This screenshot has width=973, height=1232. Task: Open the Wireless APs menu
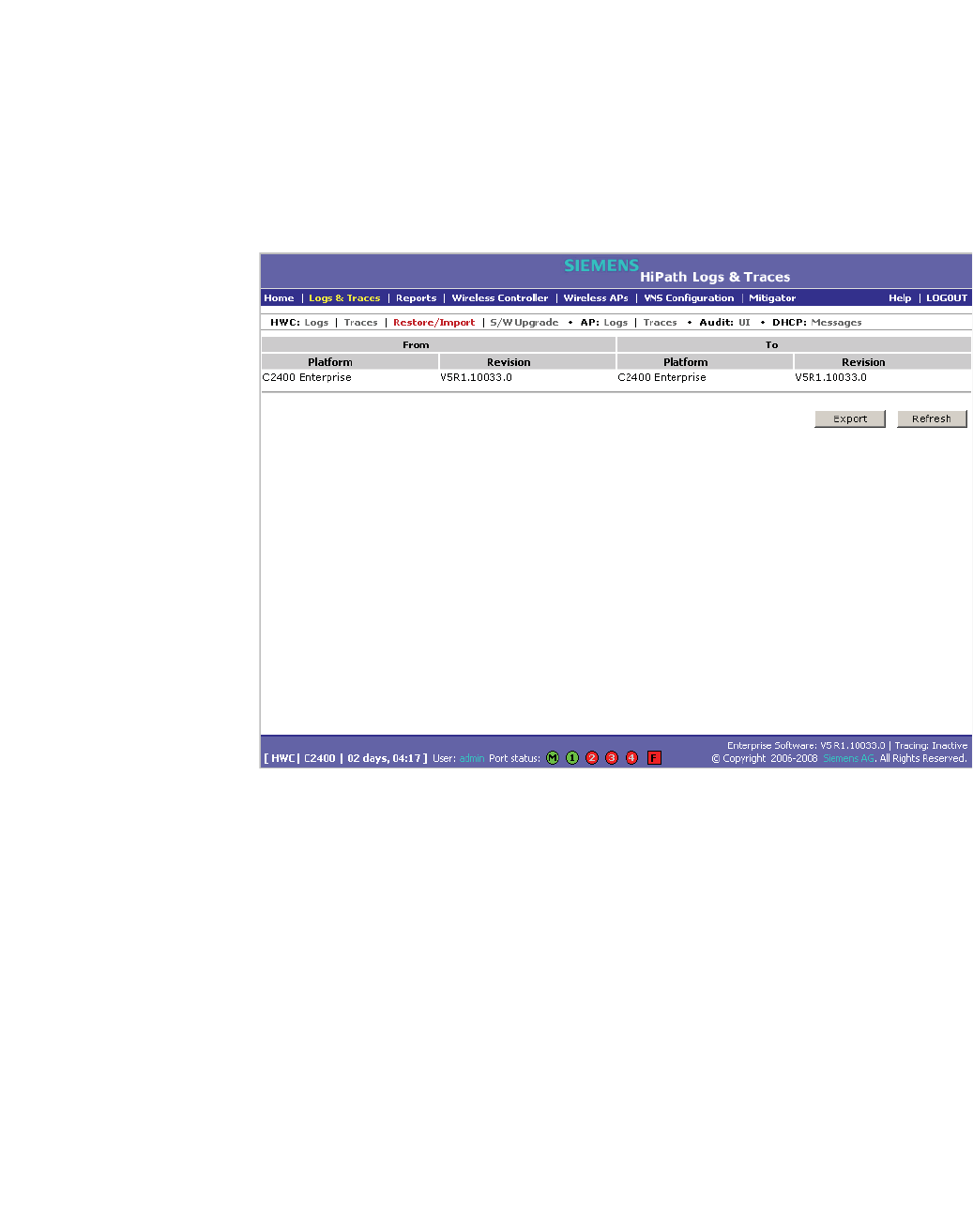(x=596, y=298)
